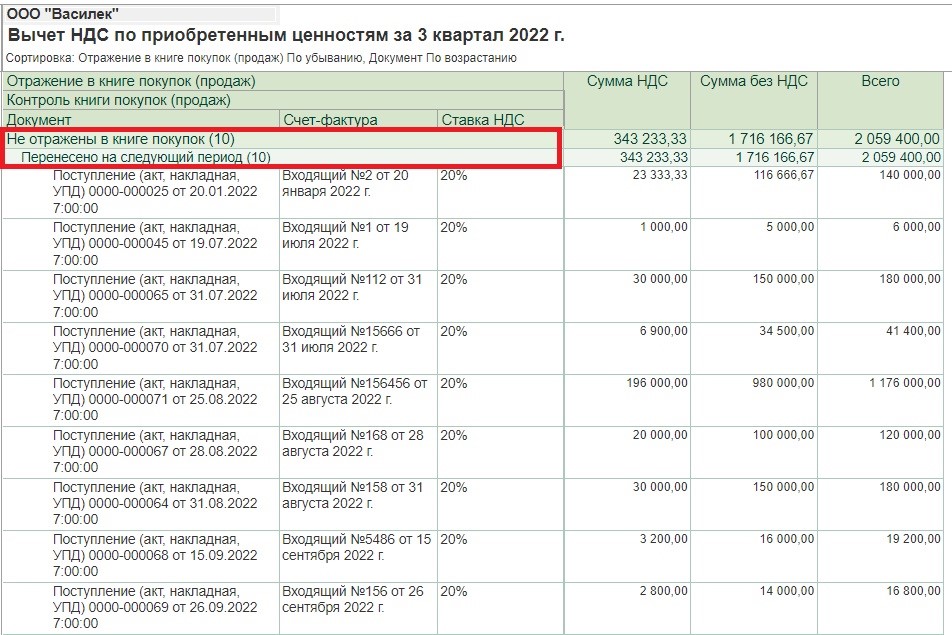Click 20% rate in invoice №158 row
The width and height of the screenshot is (952, 635).
point(454,487)
